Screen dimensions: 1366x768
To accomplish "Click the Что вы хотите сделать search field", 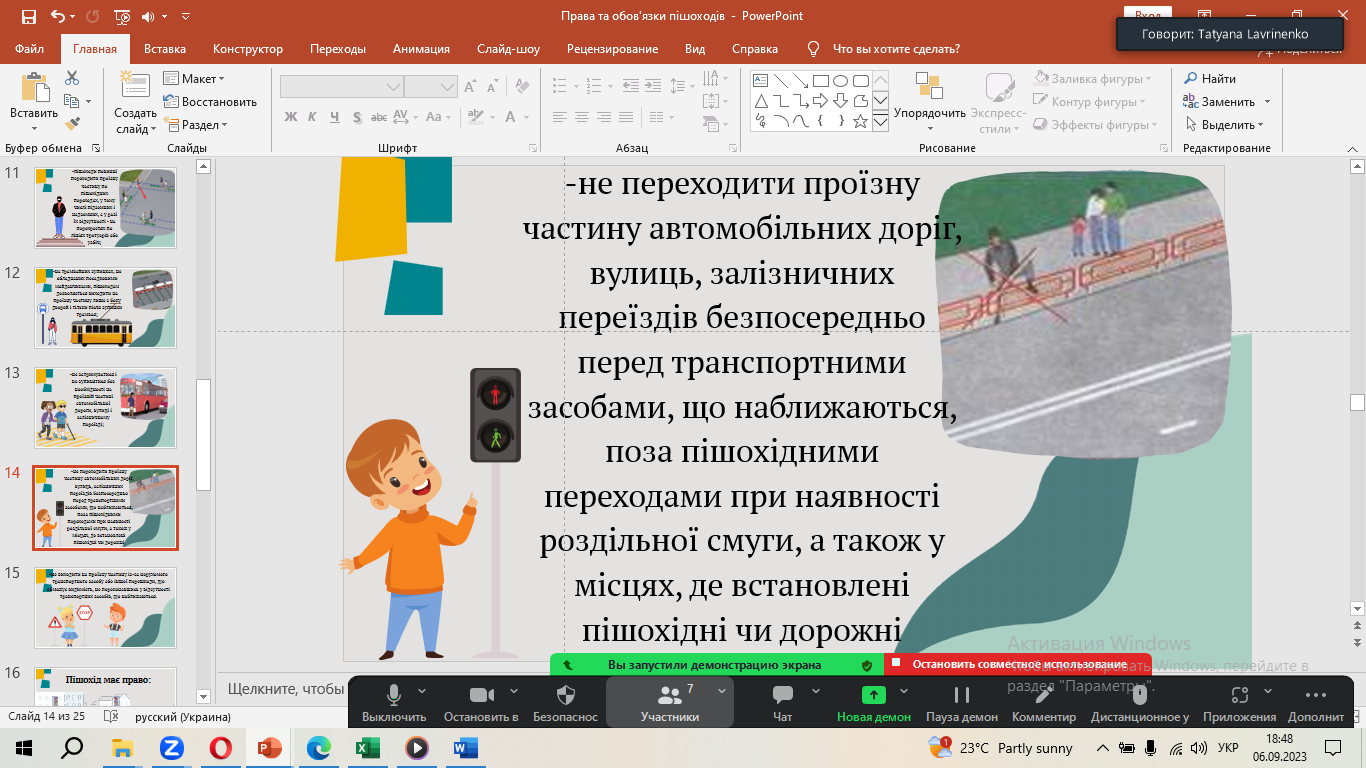I will [896, 49].
